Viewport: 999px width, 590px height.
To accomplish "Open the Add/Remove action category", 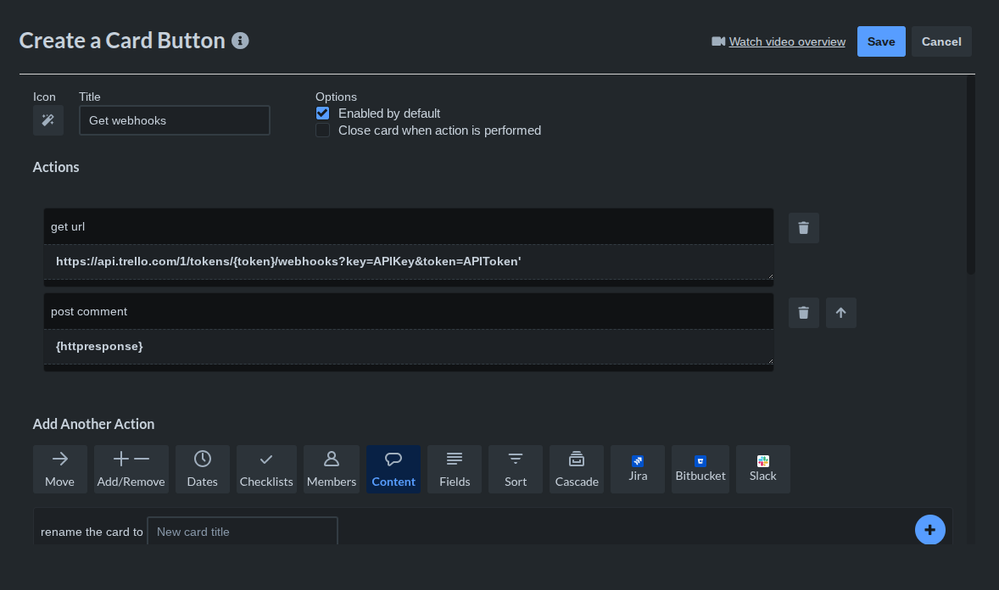I will click(131, 469).
